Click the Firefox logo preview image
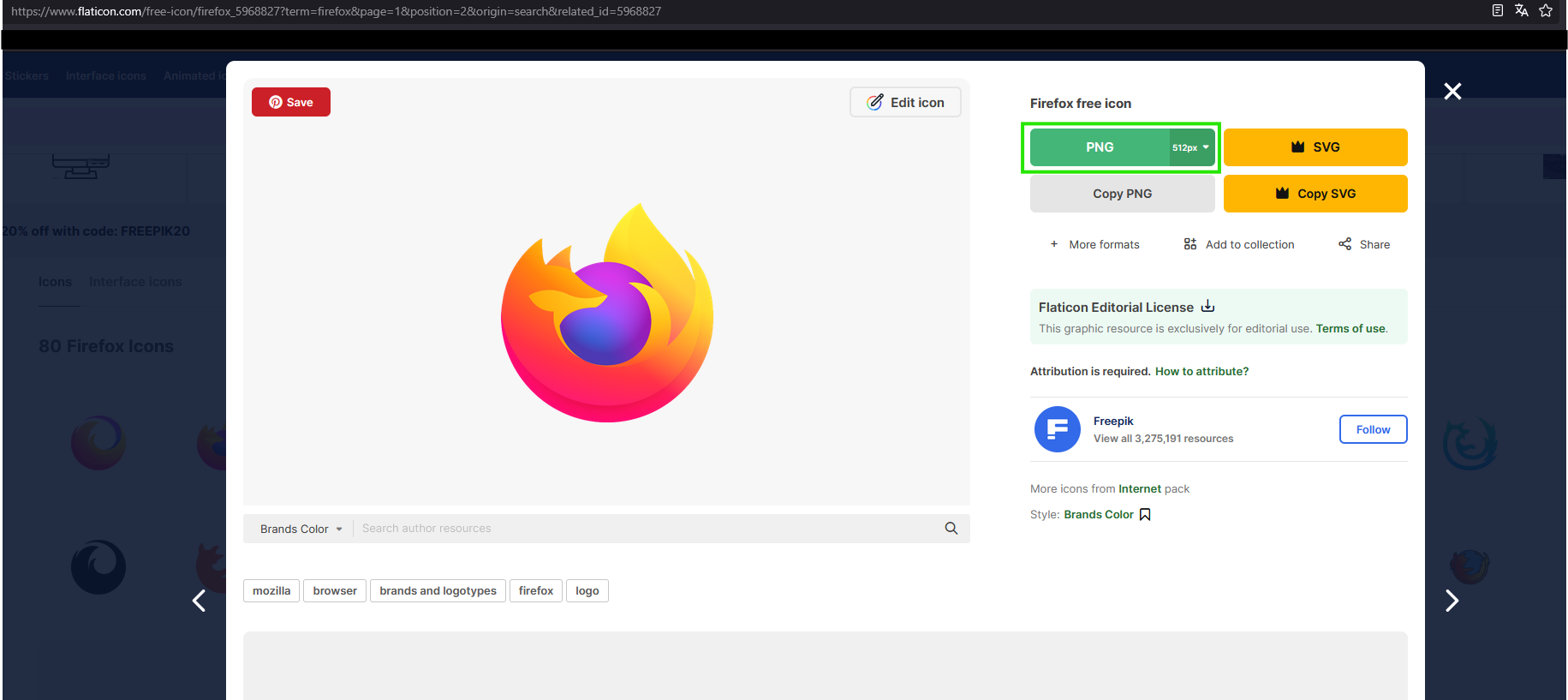 click(x=607, y=313)
